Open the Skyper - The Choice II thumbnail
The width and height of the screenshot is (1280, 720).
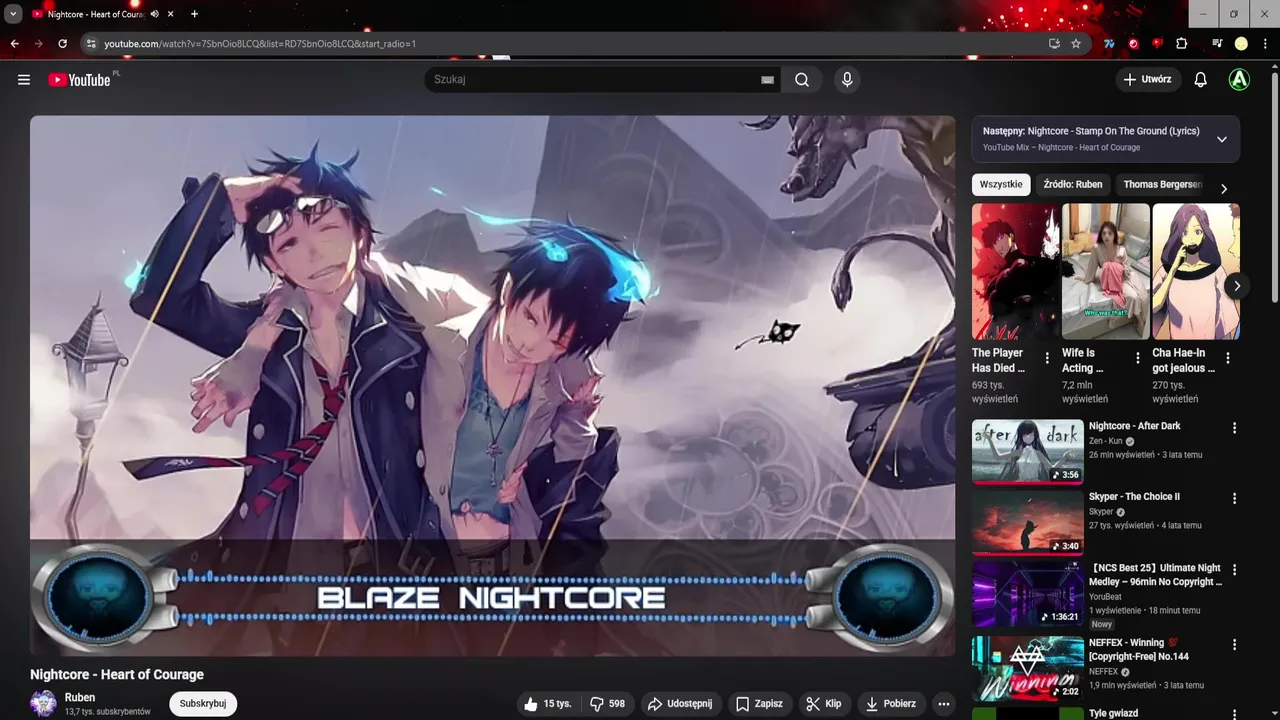[x=1028, y=522]
